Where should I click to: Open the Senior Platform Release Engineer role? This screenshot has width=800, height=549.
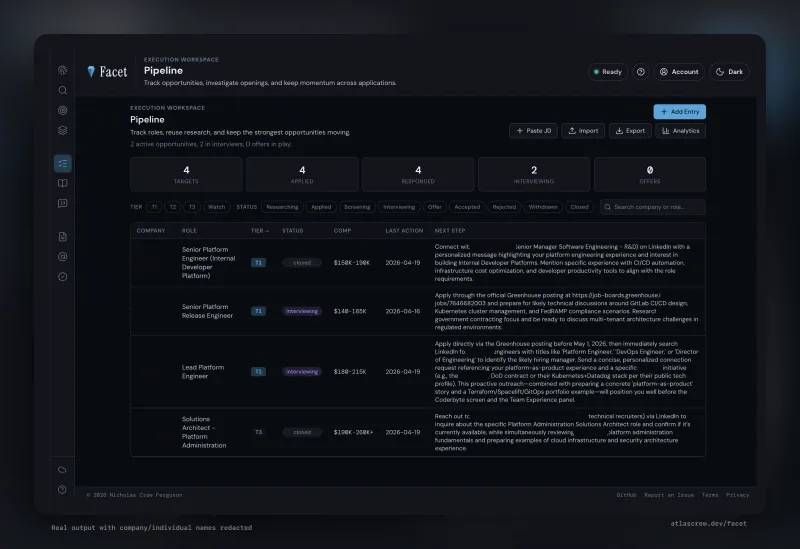208,311
